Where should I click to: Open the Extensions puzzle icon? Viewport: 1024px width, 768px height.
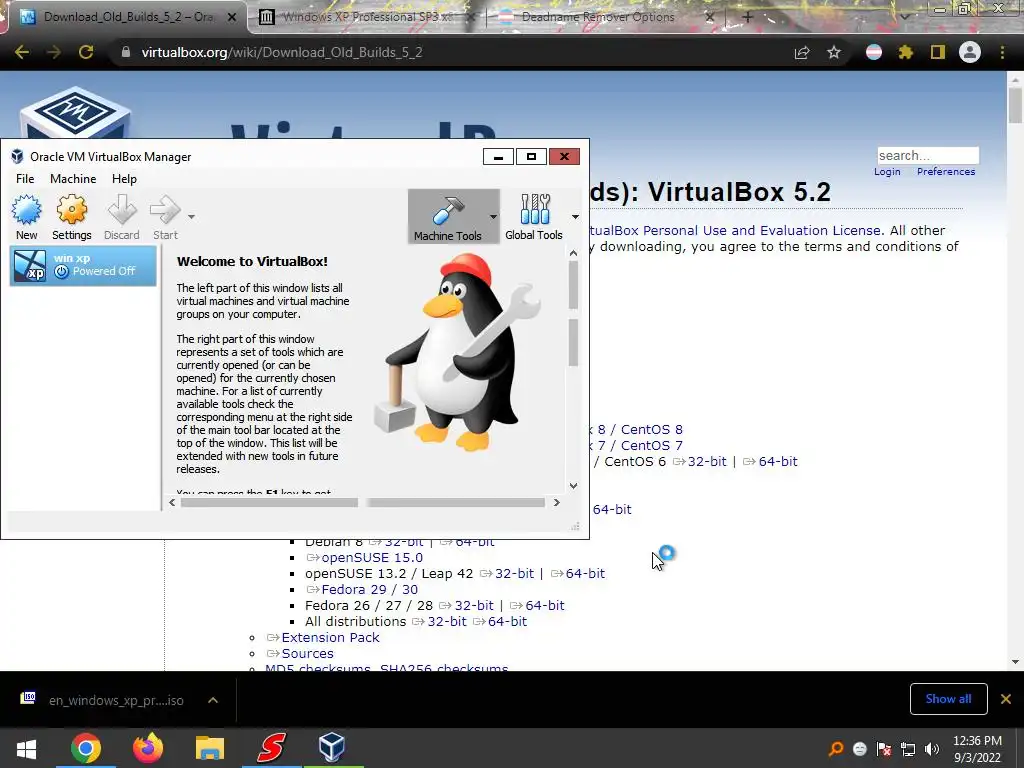click(906, 52)
